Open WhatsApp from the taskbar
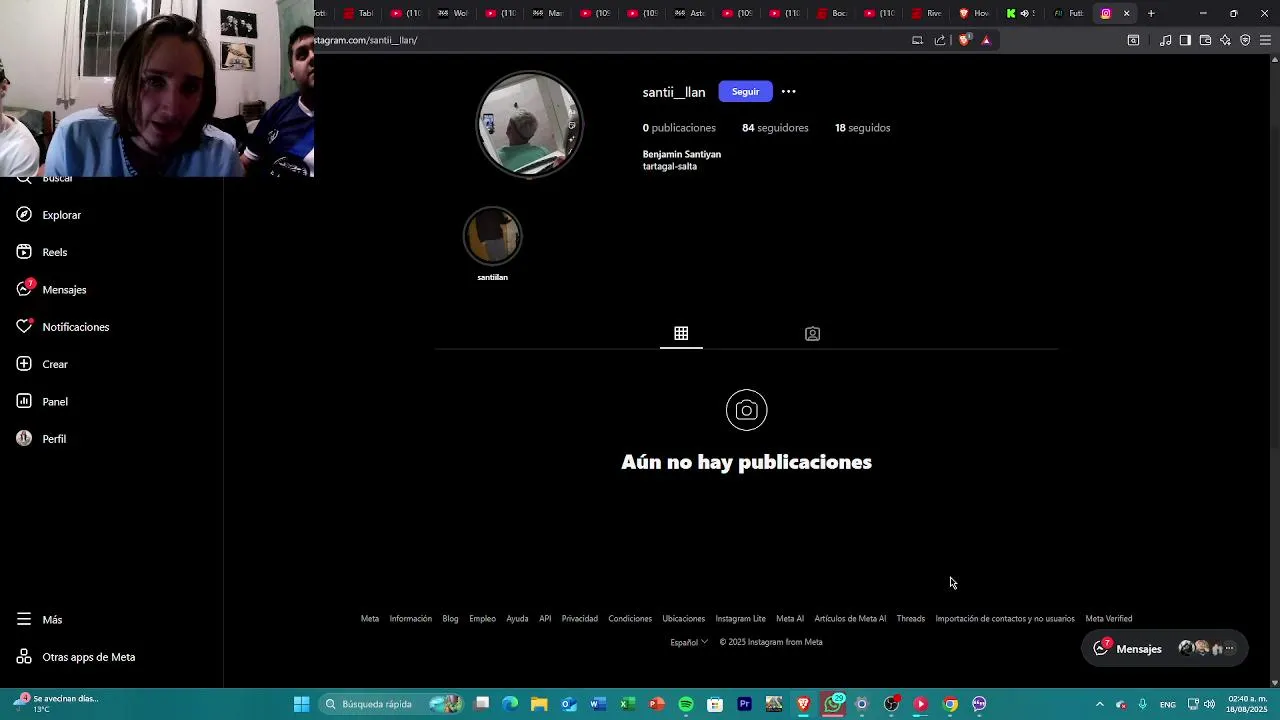Image resolution: width=1280 pixels, height=720 pixels. [x=833, y=704]
